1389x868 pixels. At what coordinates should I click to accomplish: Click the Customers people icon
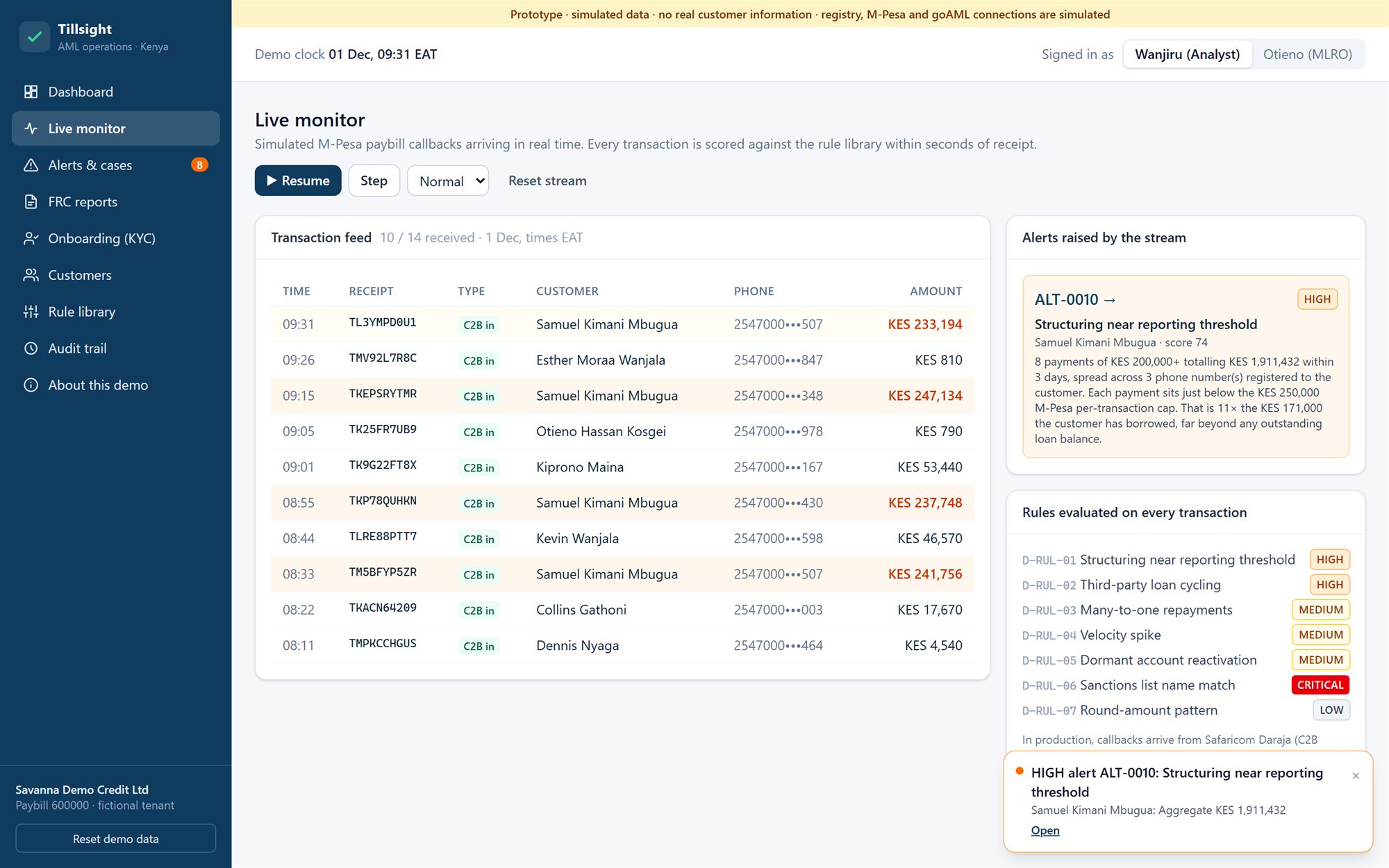(x=31, y=275)
